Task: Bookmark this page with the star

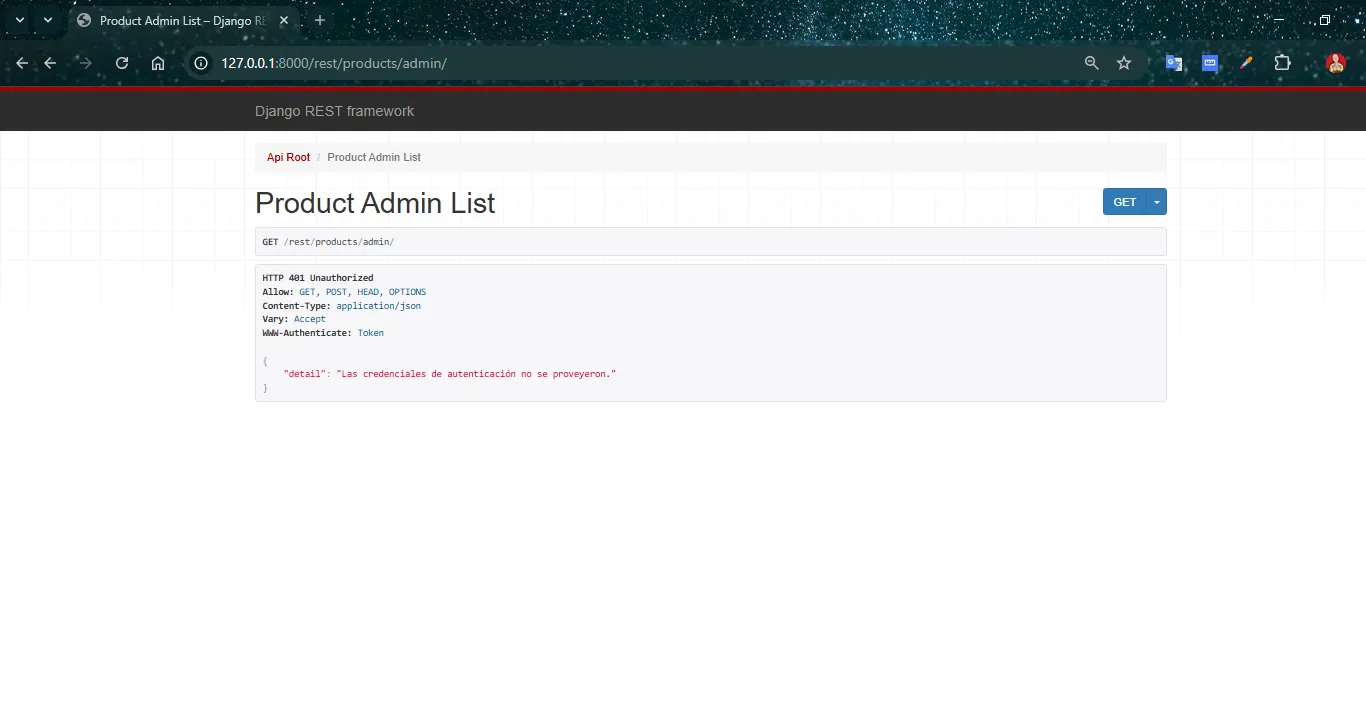Action: pos(1124,63)
